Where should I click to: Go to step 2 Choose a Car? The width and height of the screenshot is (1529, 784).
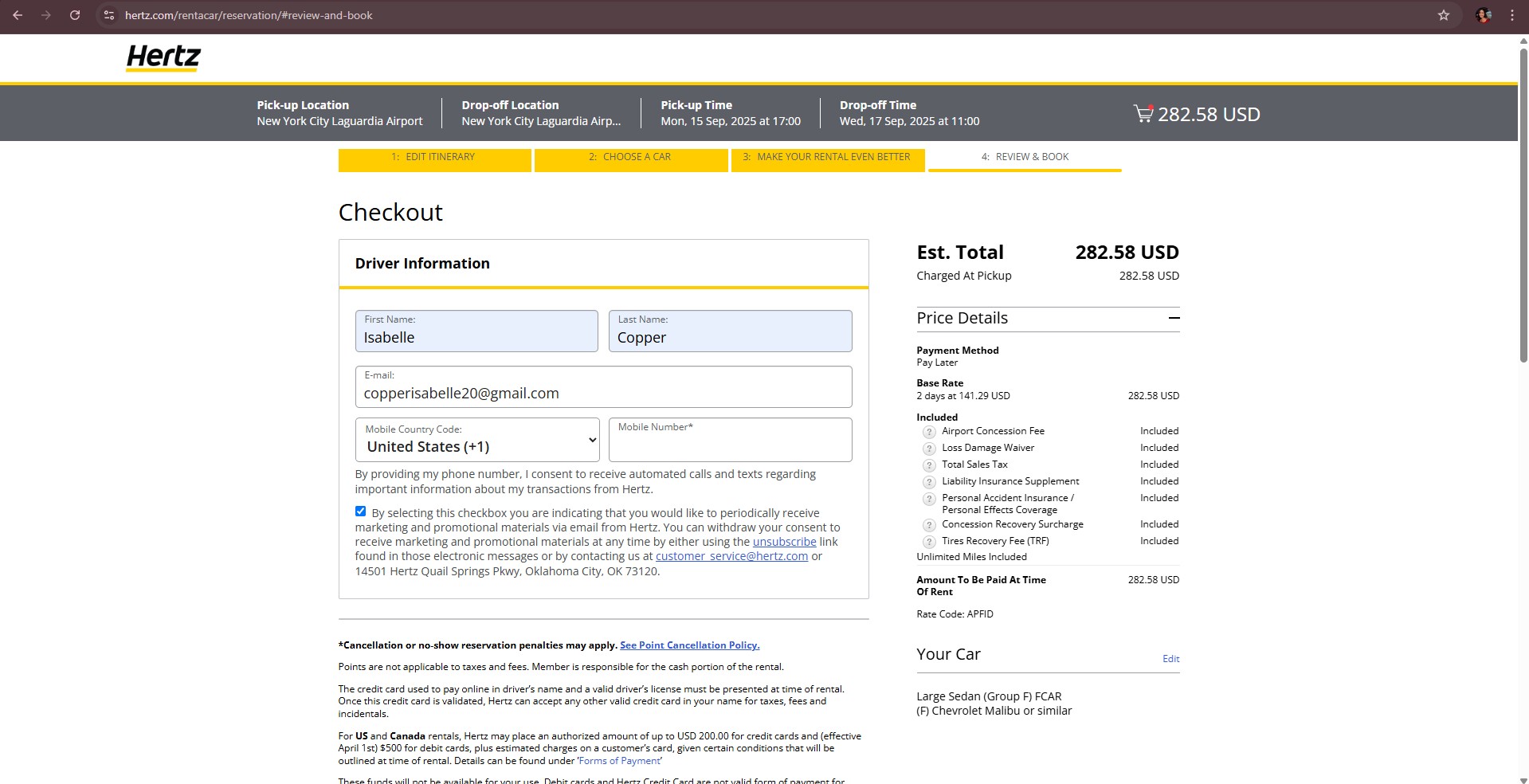[x=631, y=159]
